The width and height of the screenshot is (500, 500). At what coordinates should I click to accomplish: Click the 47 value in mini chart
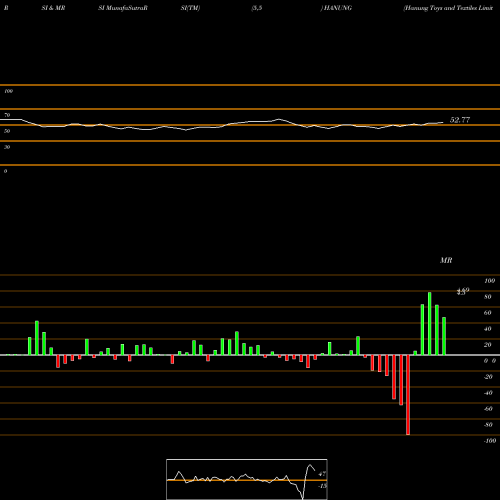pyautogui.click(x=322, y=474)
